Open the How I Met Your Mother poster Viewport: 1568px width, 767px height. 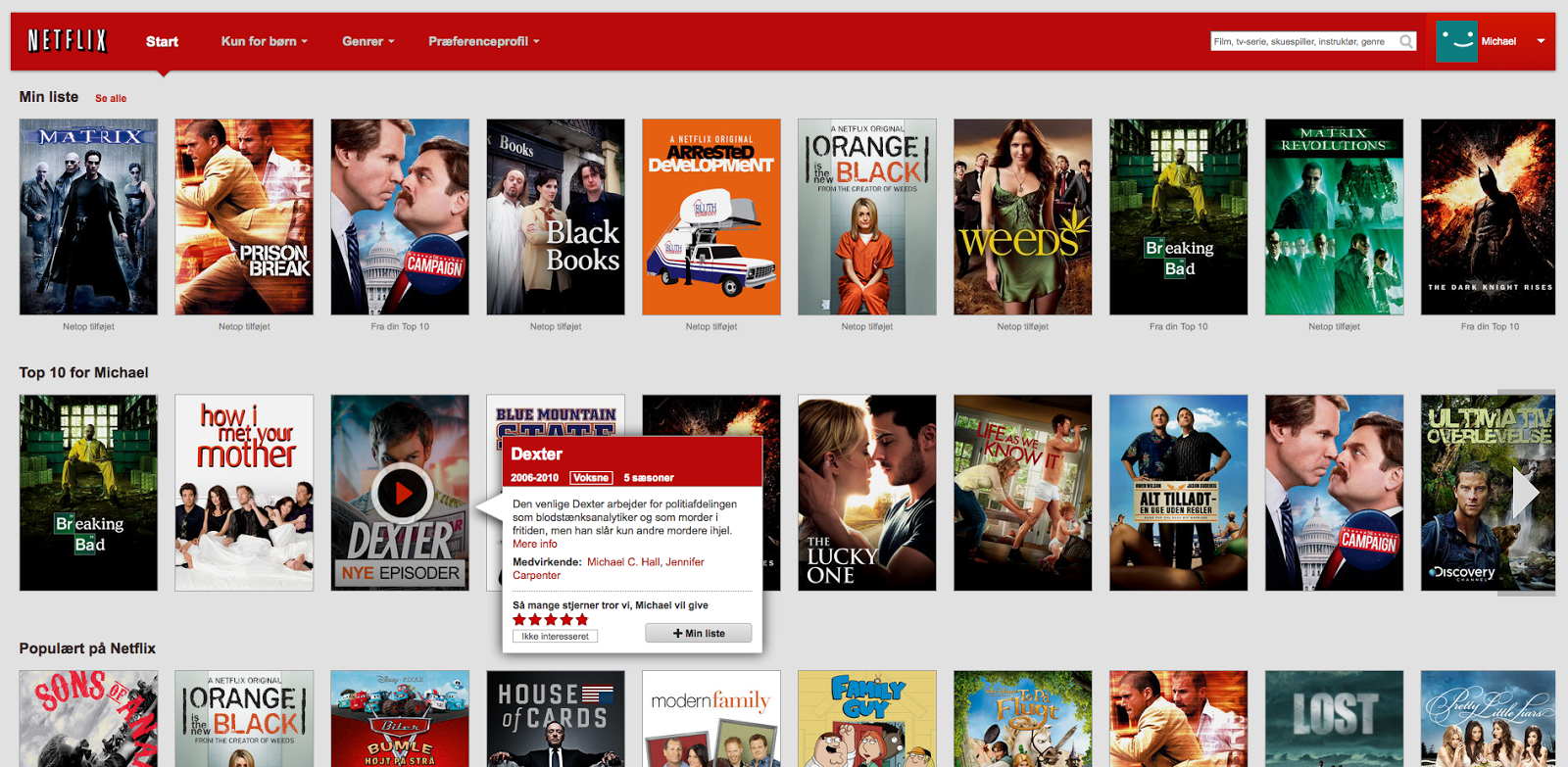click(x=244, y=493)
